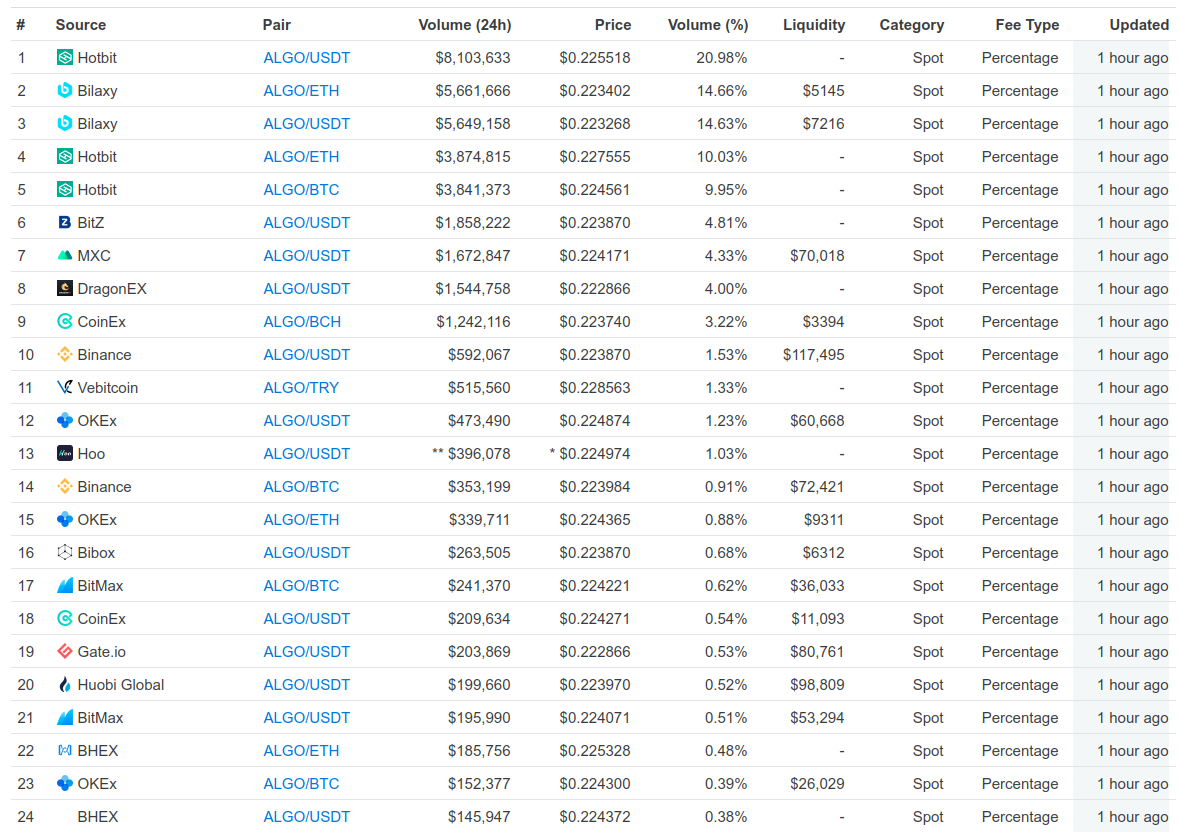Viewport: 1179px width, 832px height.
Task: Click the Bibox logo icon
Action: click(65, 554)
